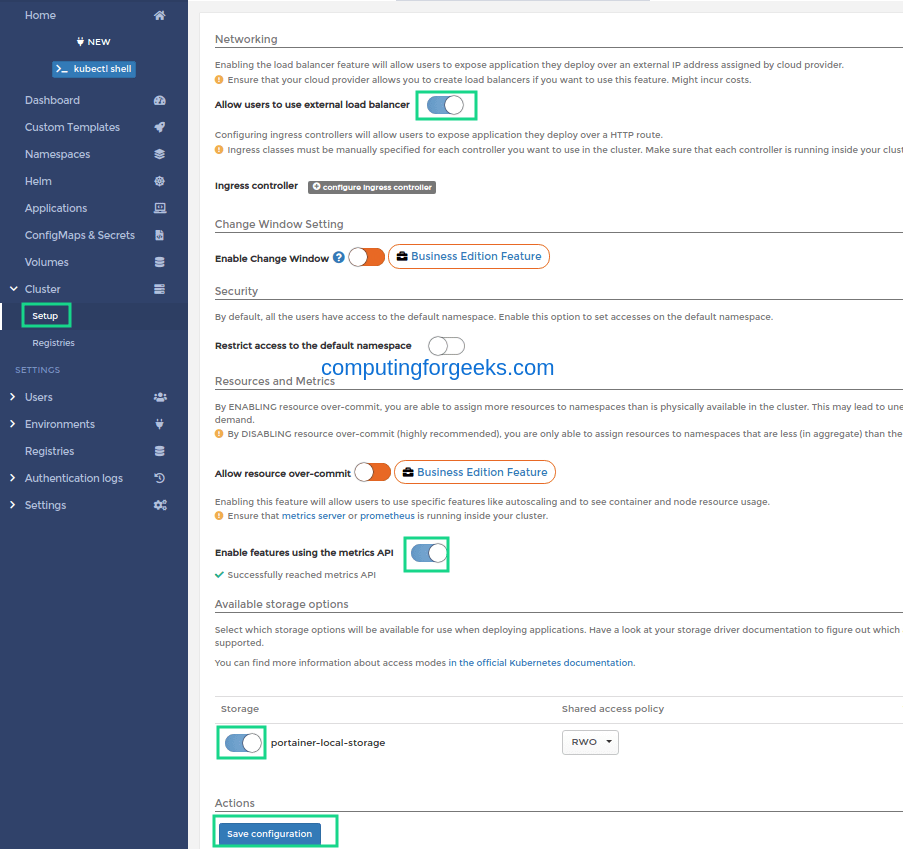The image size is (903, 849).
Task: Open the Namespaces panel icon
Action: point(158,154)
